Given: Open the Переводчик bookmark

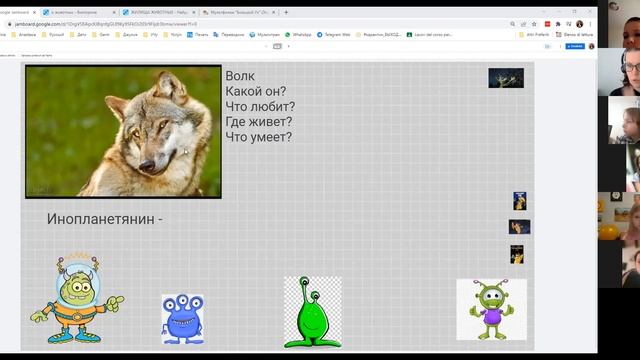Looking at the screenshot, I should (x=229, y=35).
